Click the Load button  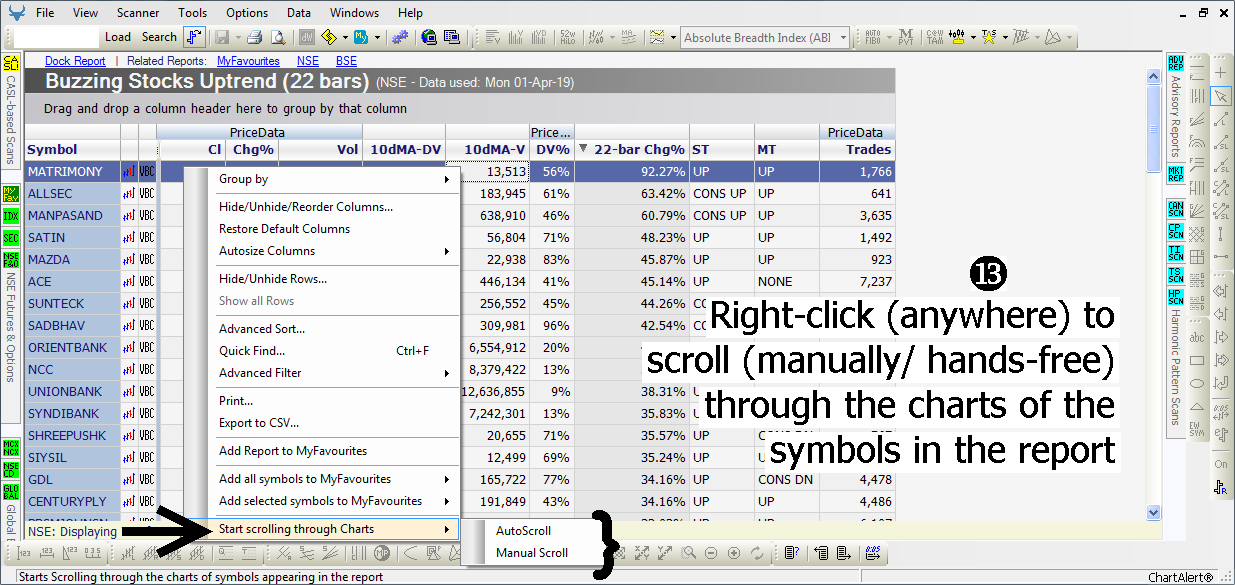point(118,37)
